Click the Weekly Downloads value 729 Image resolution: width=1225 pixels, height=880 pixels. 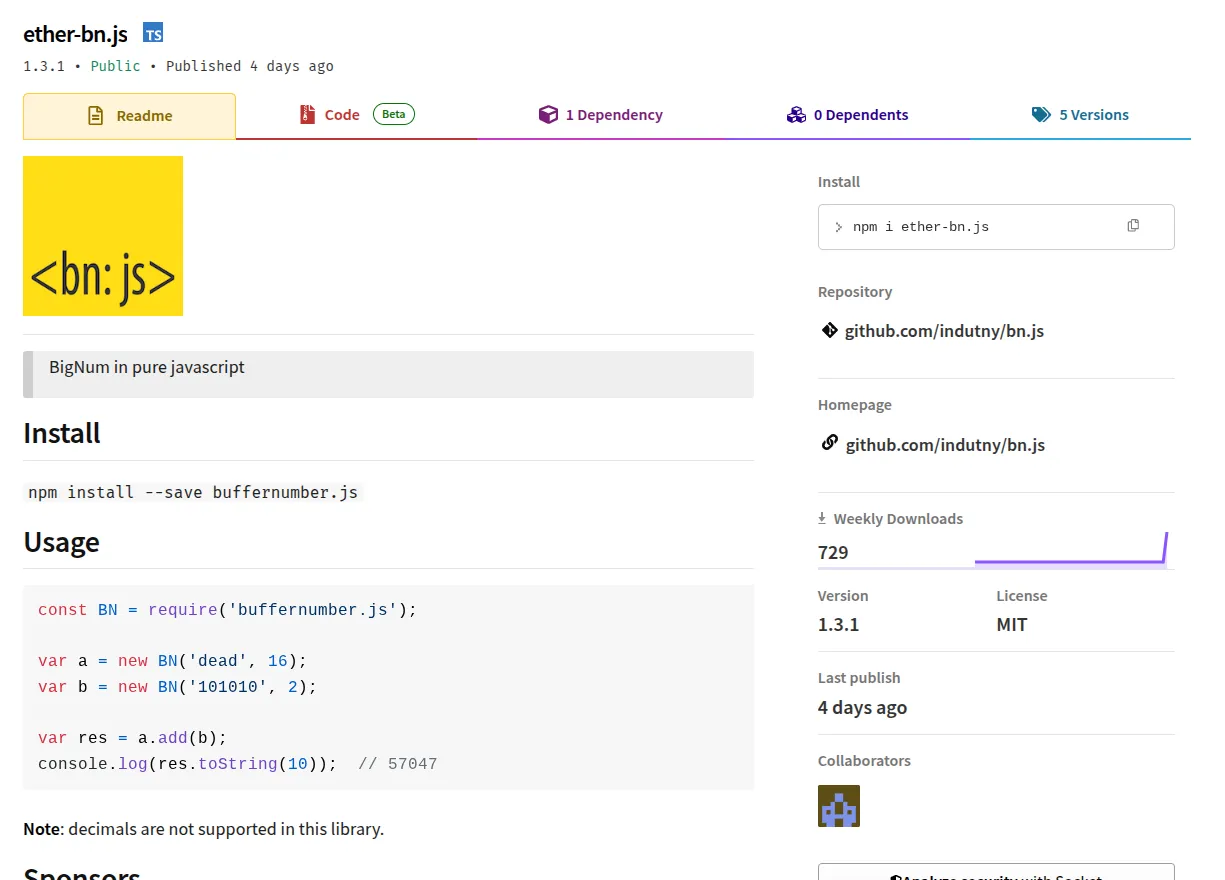pos(833,552)
